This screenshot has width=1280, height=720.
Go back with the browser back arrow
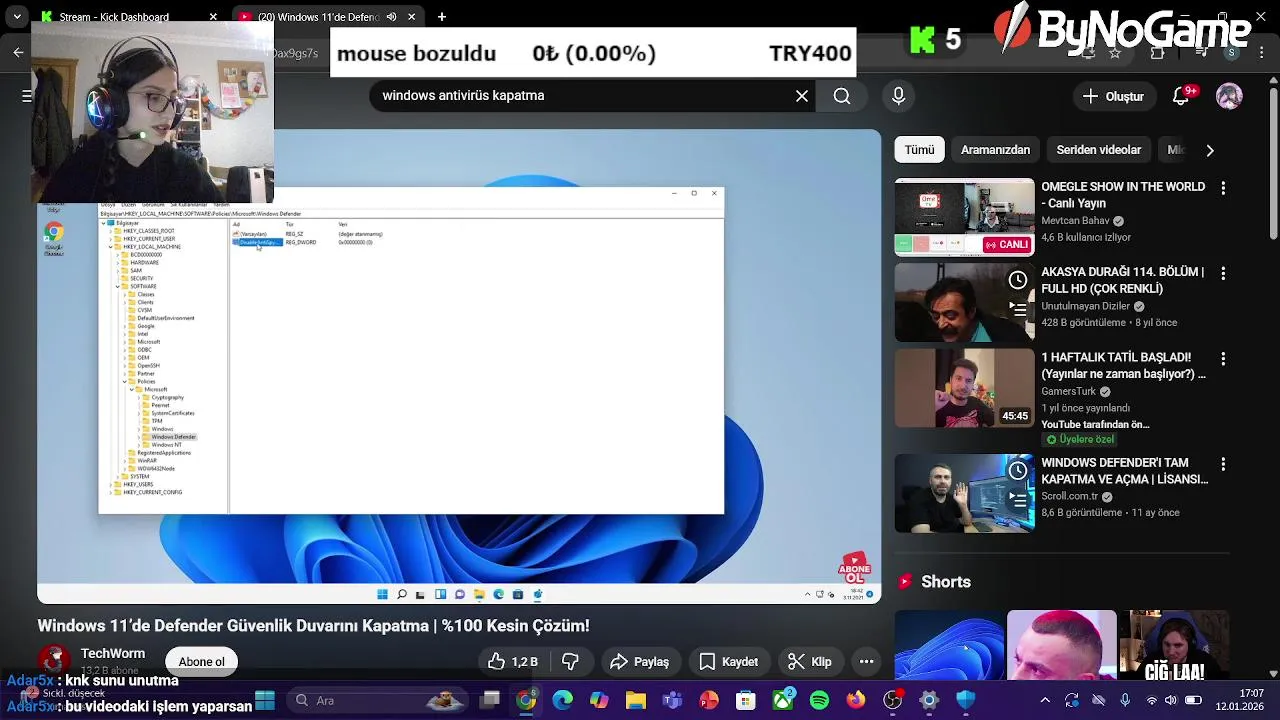18,53
